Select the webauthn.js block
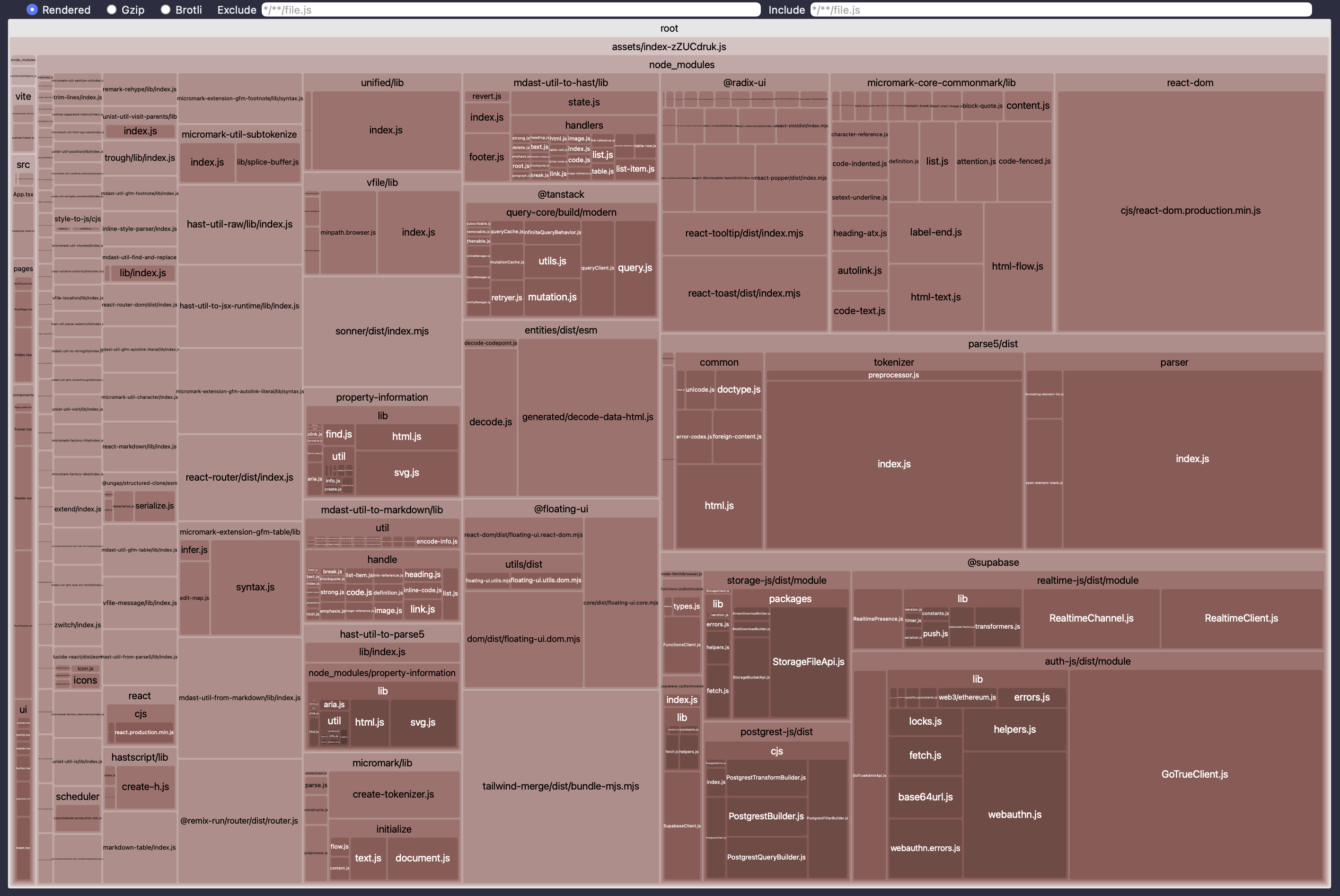Image resolution: width=1340 pixels, height=896 pixels. tap(1015, 815)
